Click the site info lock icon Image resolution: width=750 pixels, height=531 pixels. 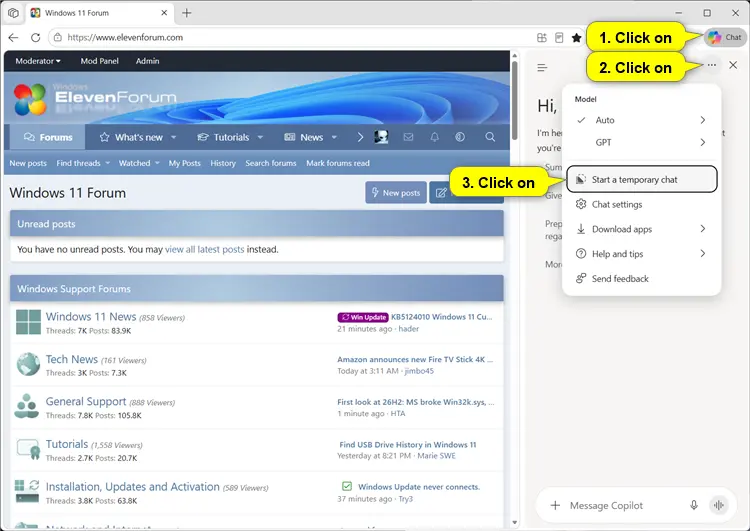[x=58, y=37]
